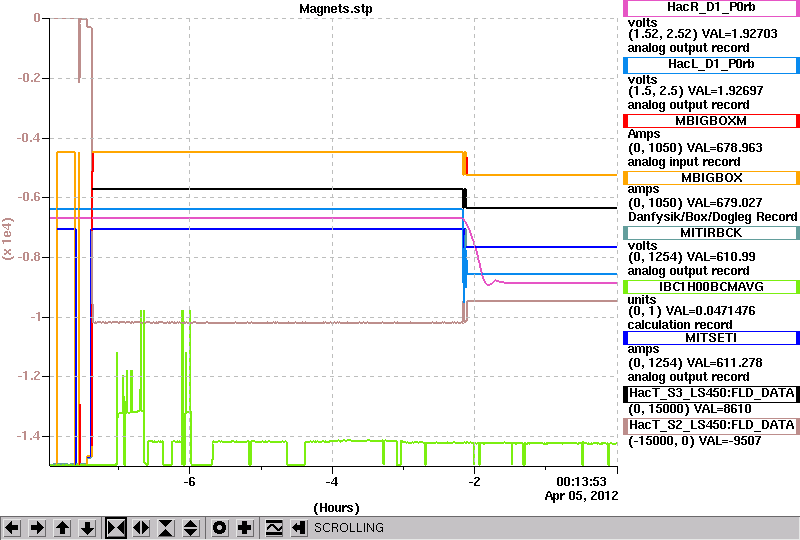Image resolution: width=800 pixels, height=540 pixels.
Task: Click the analog input record description
Action: 684,162
